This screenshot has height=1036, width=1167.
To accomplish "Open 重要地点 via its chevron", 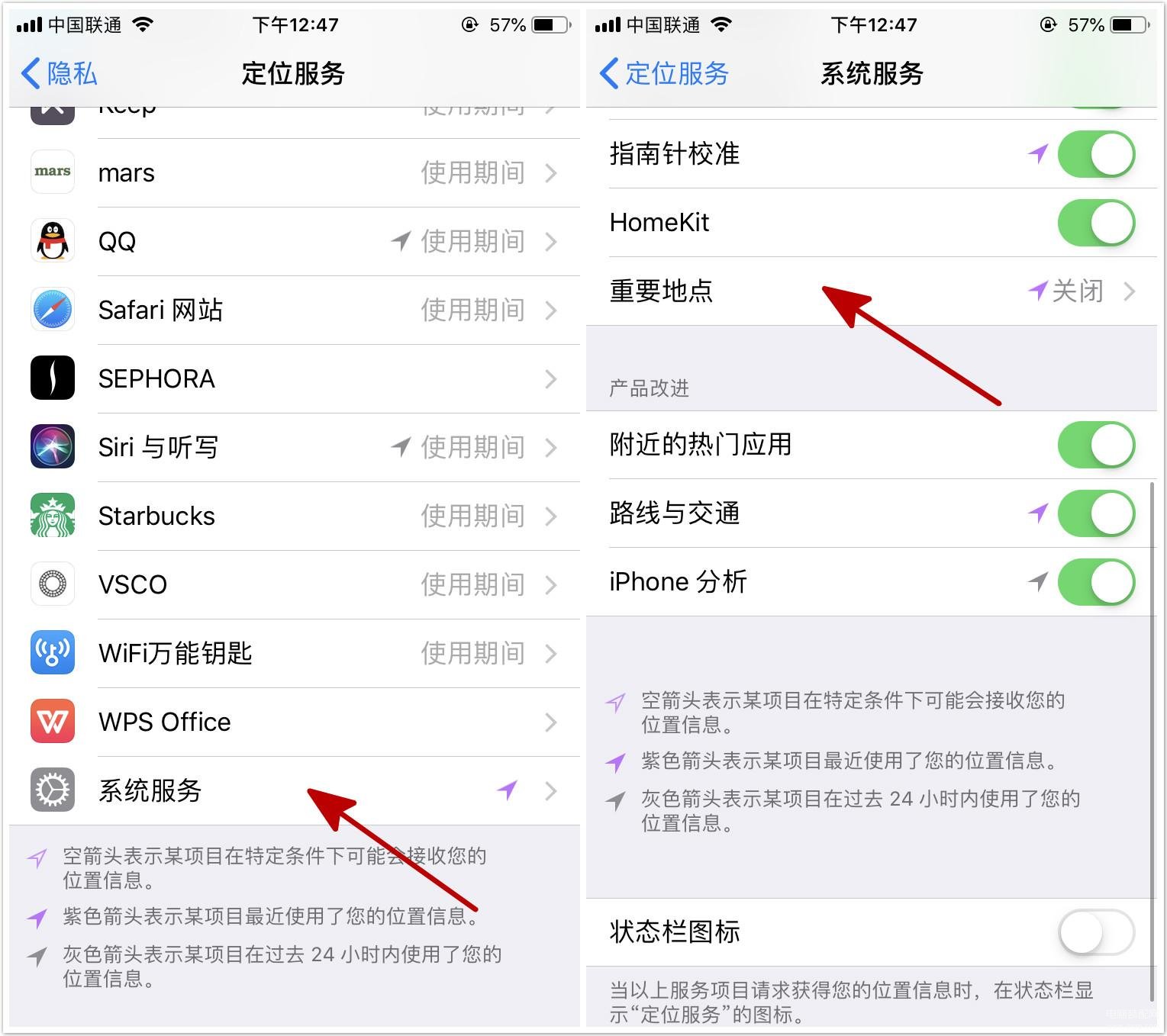I will click(x=1130, y=291).
